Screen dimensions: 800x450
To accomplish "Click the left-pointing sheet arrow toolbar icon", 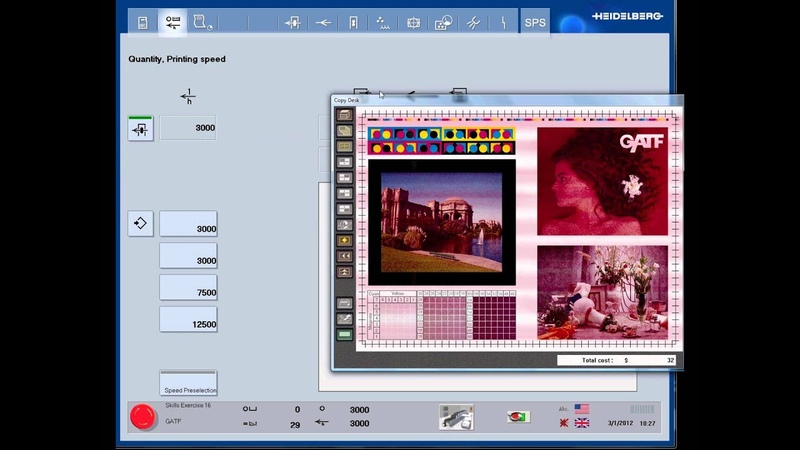I will (x=323, y=22).
